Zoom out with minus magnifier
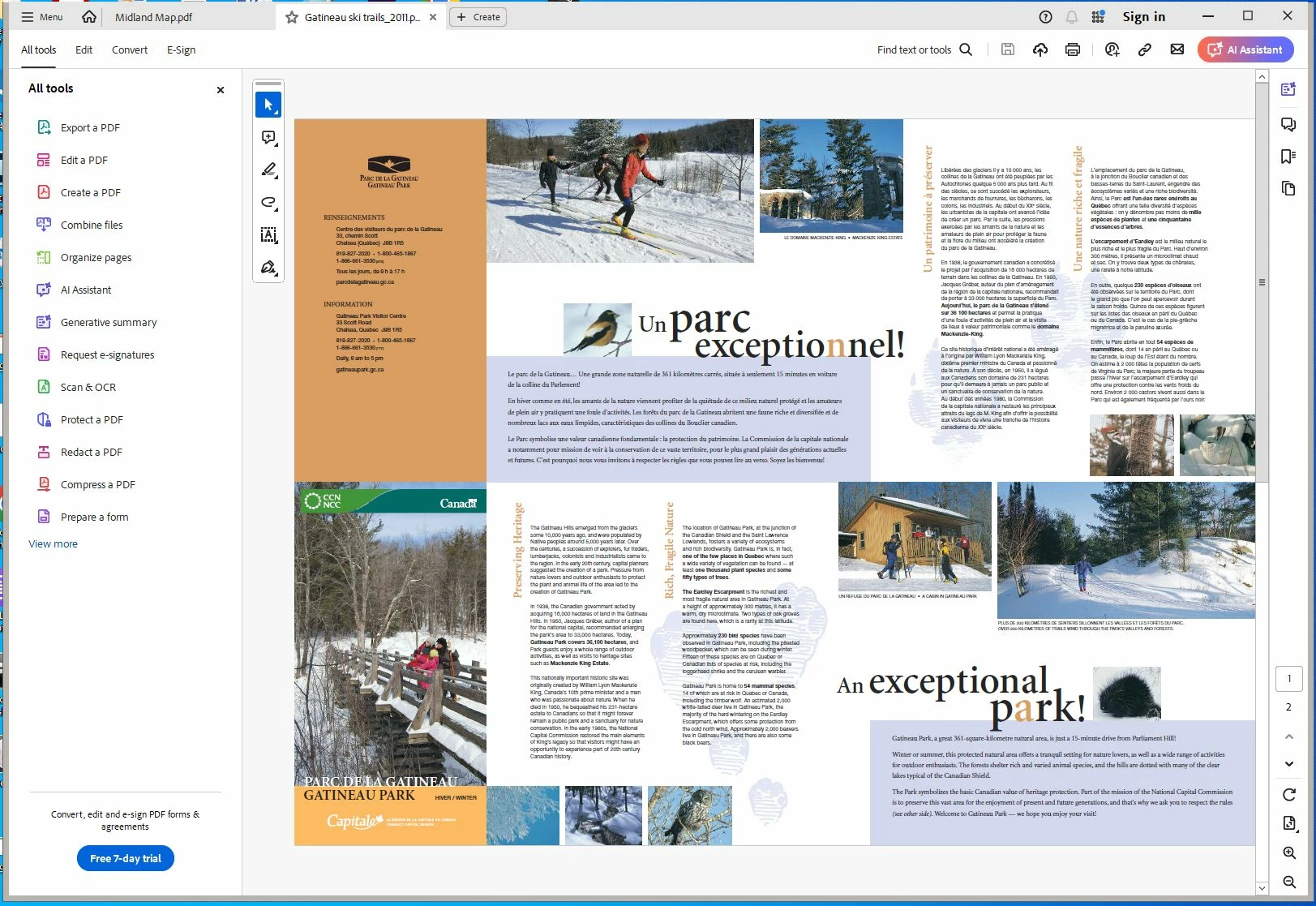Image resolution: width=1316 pixels, height=906 pixels. (1289, 882)
